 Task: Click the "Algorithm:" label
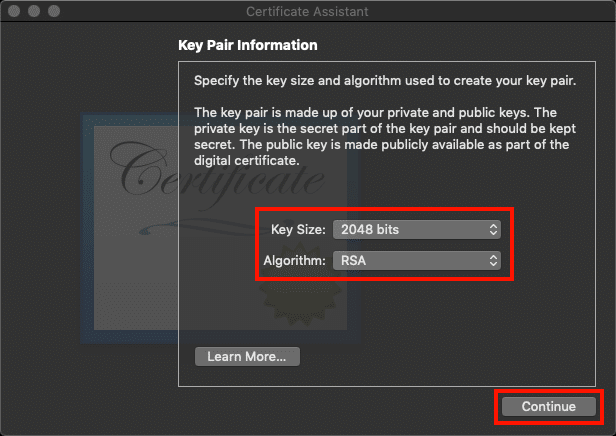[293, 260]
